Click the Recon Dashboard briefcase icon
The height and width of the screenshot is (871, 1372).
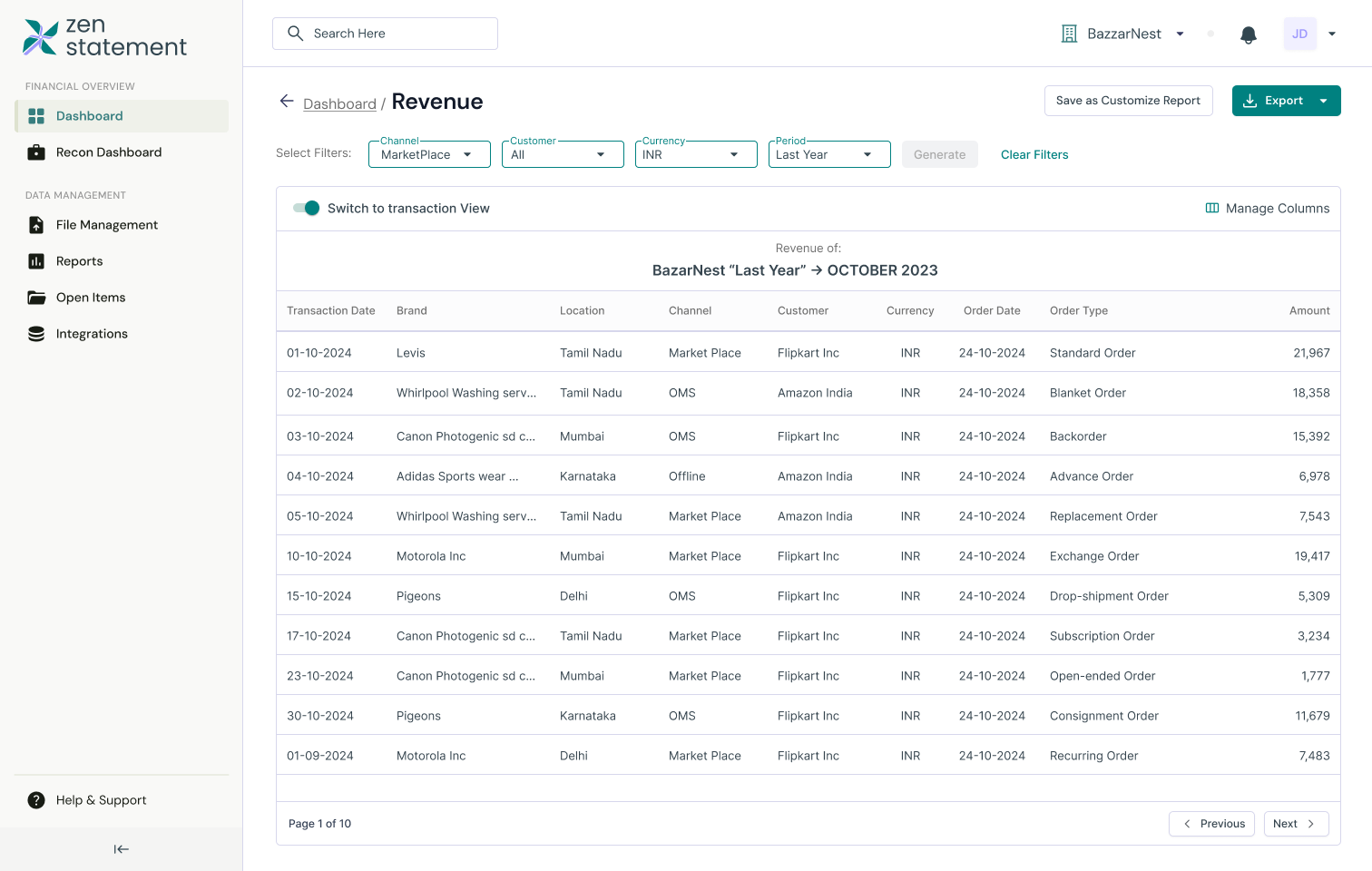[36, 152]
